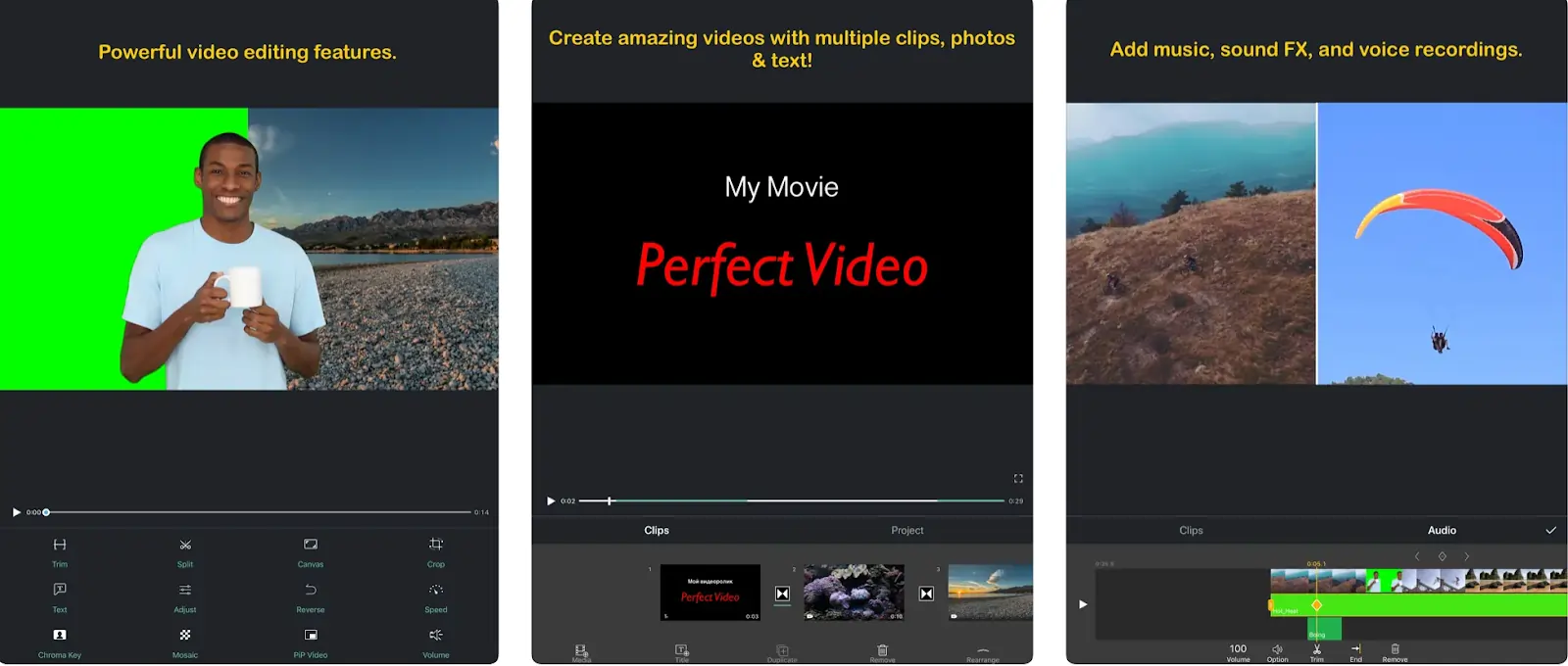Open the Text tool
This screenshot has height=666, width=1568.
[x=60, y=596]
